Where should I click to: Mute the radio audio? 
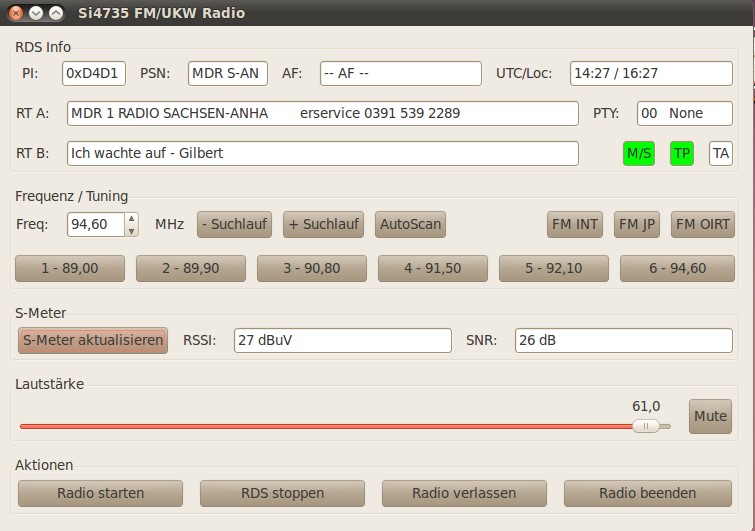pyautogui.click(x=710, y=416)
